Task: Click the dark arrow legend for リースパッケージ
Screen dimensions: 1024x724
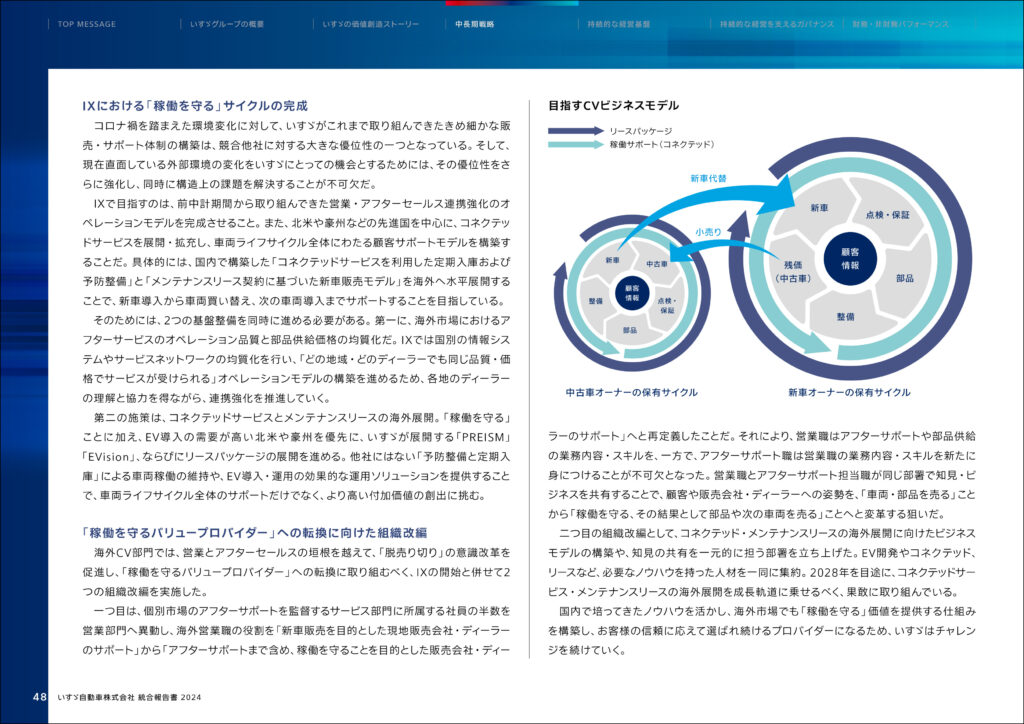Action: click(x=575, y=131)
